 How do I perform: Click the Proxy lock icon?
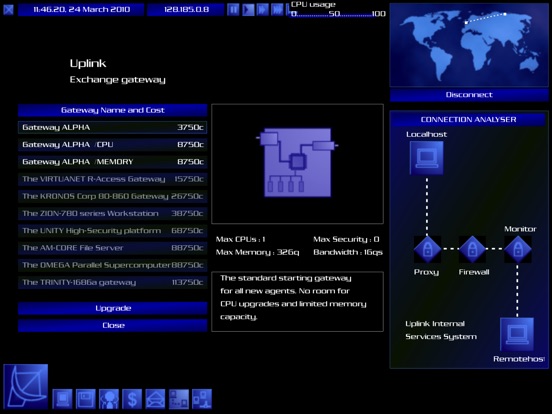427,249
